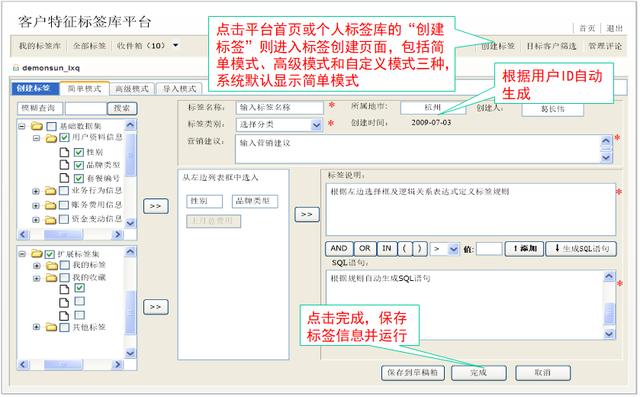Screen dimensions: 640x397
Task: Click the 退出 logout link
Action: (614, 28)
